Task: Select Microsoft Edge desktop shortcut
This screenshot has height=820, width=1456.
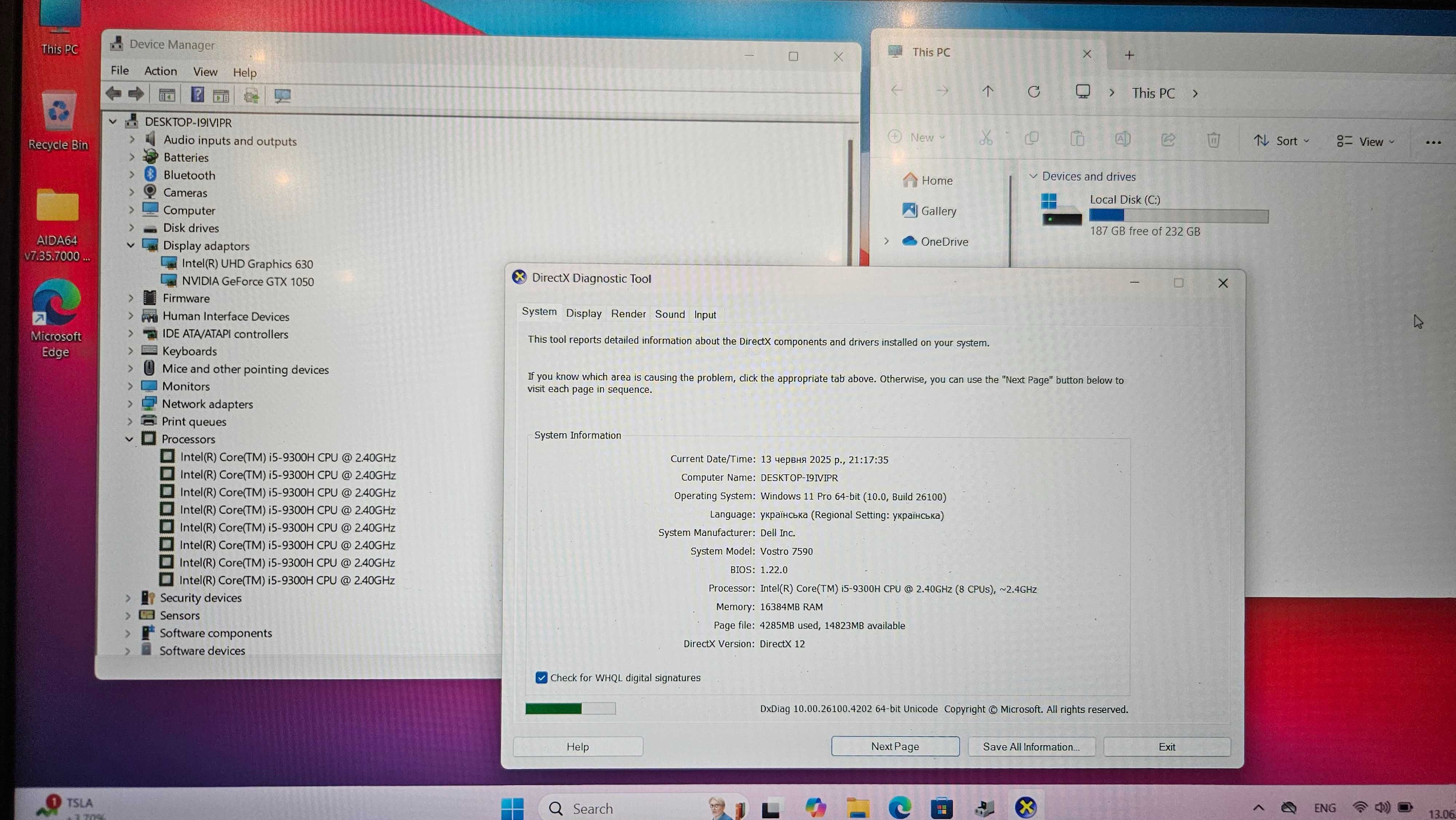Action: pyautogui.click(x=55, y=318)
